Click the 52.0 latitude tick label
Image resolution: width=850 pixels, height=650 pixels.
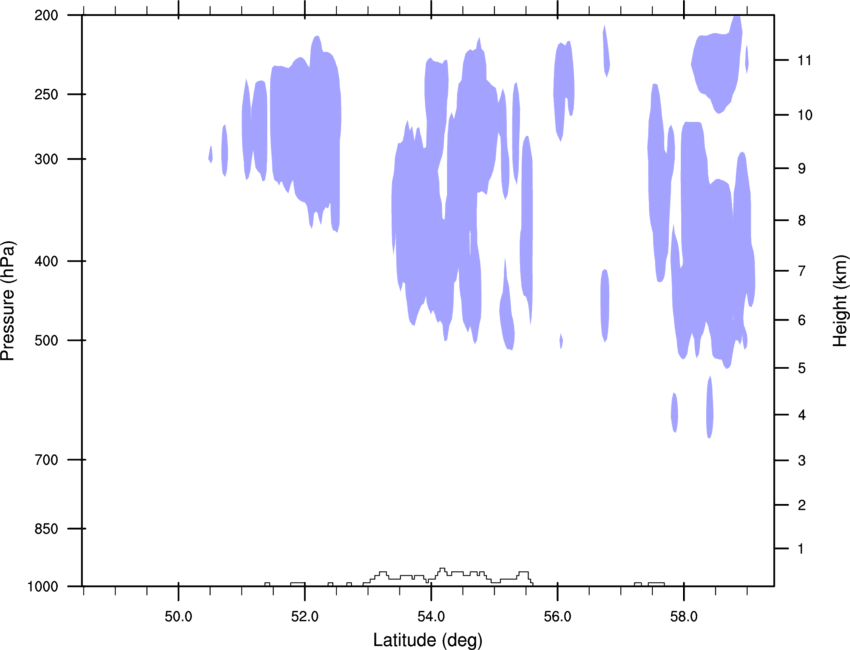click(305, 617)
